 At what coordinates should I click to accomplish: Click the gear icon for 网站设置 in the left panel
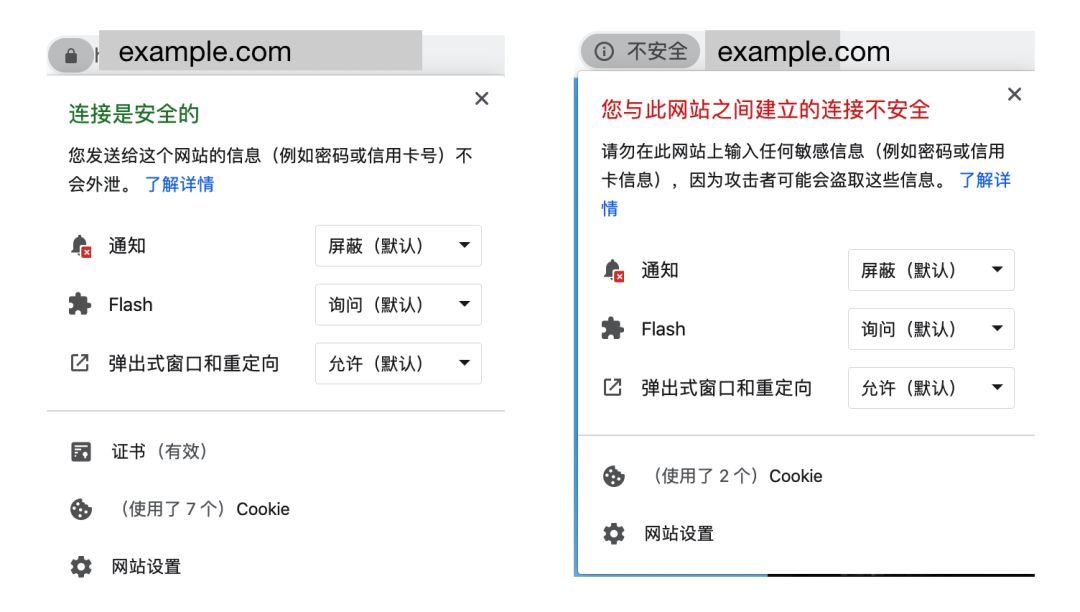tap(81, 567)
